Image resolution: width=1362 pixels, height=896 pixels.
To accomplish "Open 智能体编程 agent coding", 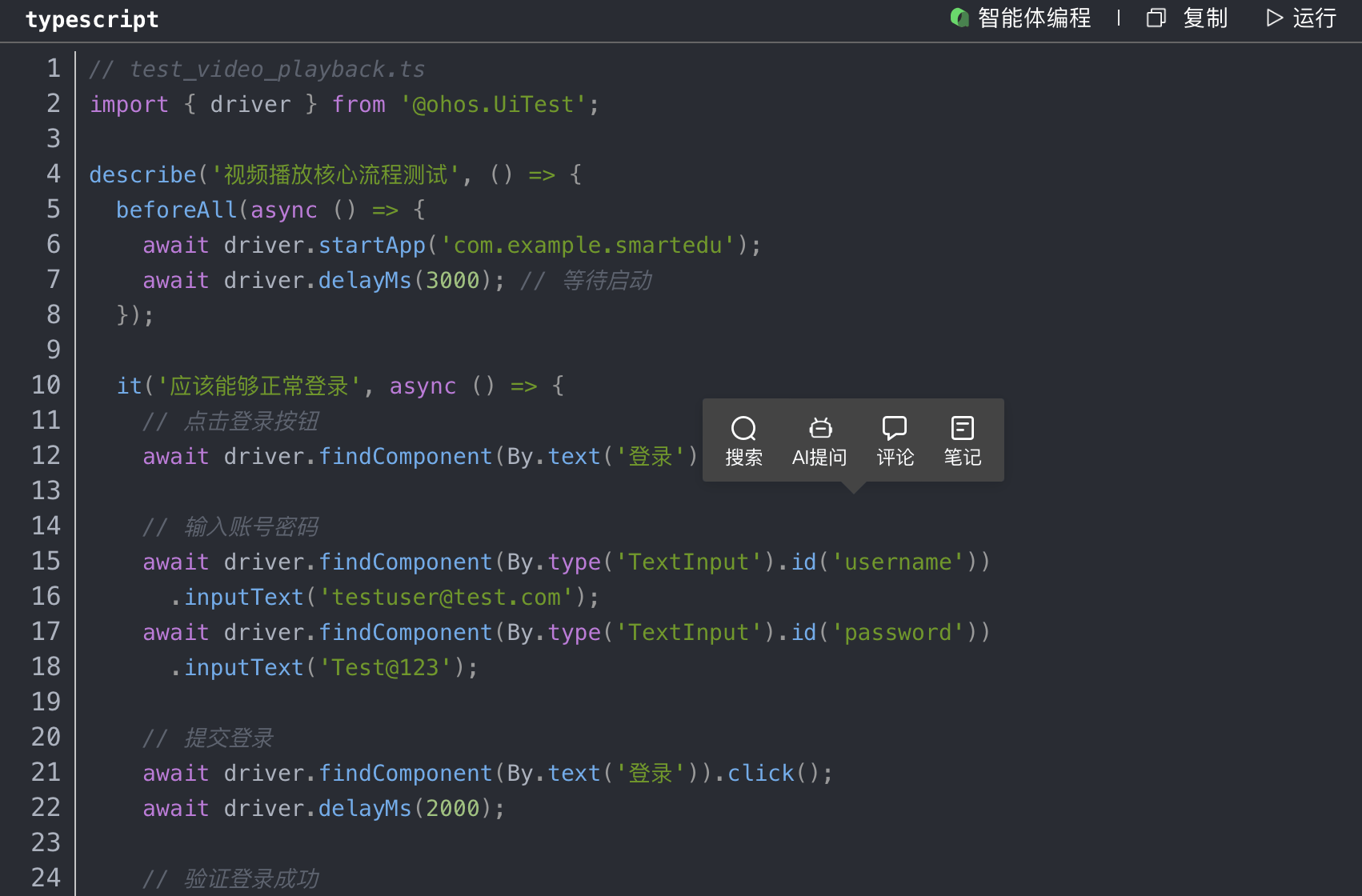I will pos(1033,18).
